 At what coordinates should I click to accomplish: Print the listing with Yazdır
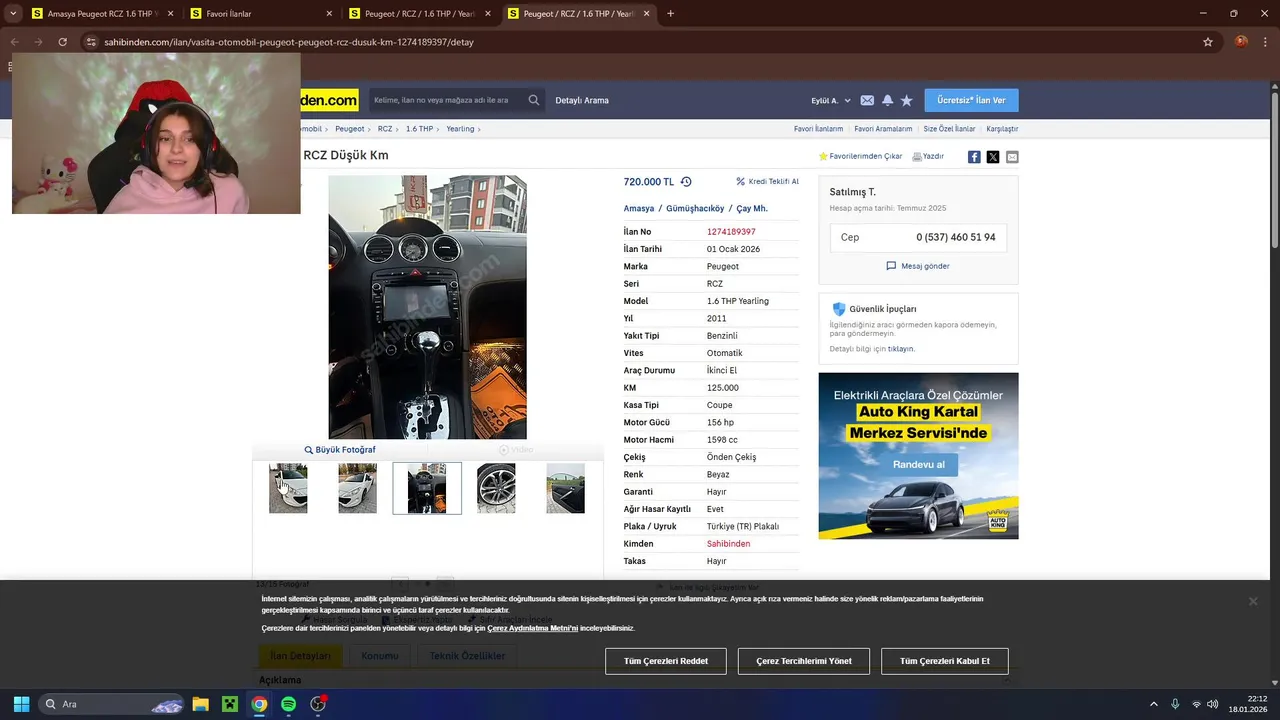click(x=928, y=156)
